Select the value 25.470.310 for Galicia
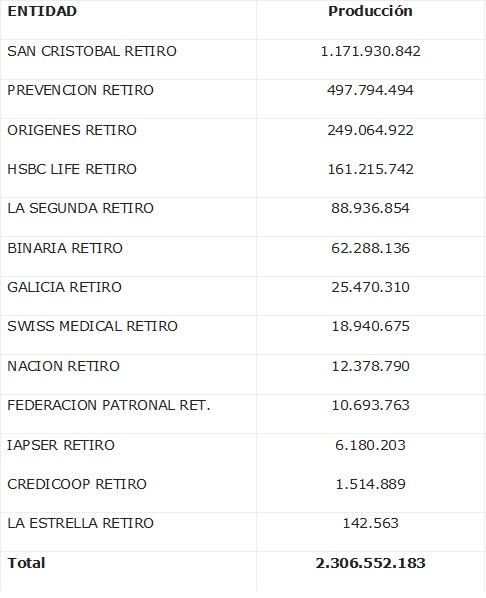Image resolution: width=486 pixels, height=598 pixels. click(370, 287)
